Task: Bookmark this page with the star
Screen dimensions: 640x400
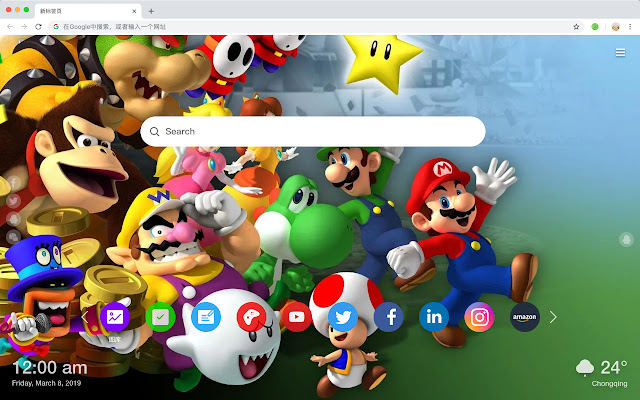Action: [576, 27]
